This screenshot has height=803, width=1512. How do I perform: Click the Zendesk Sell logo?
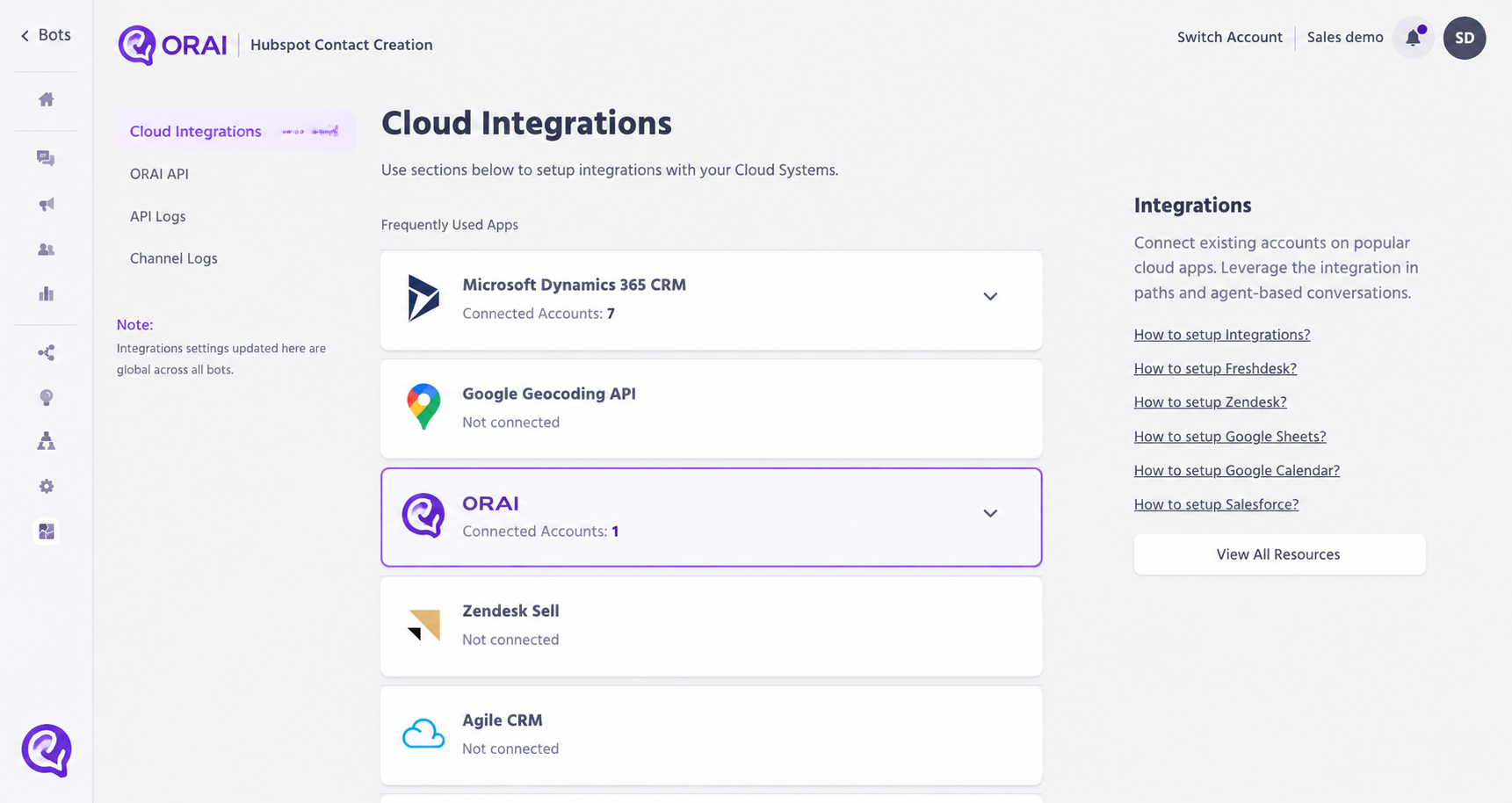[424, 625]
